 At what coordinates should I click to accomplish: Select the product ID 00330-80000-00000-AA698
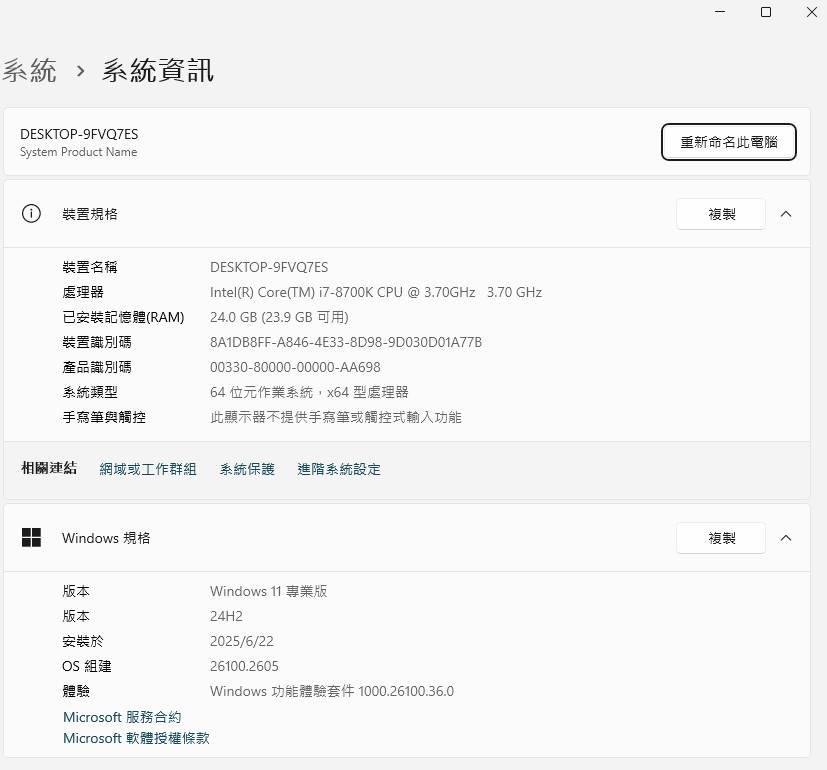(295, 367)
